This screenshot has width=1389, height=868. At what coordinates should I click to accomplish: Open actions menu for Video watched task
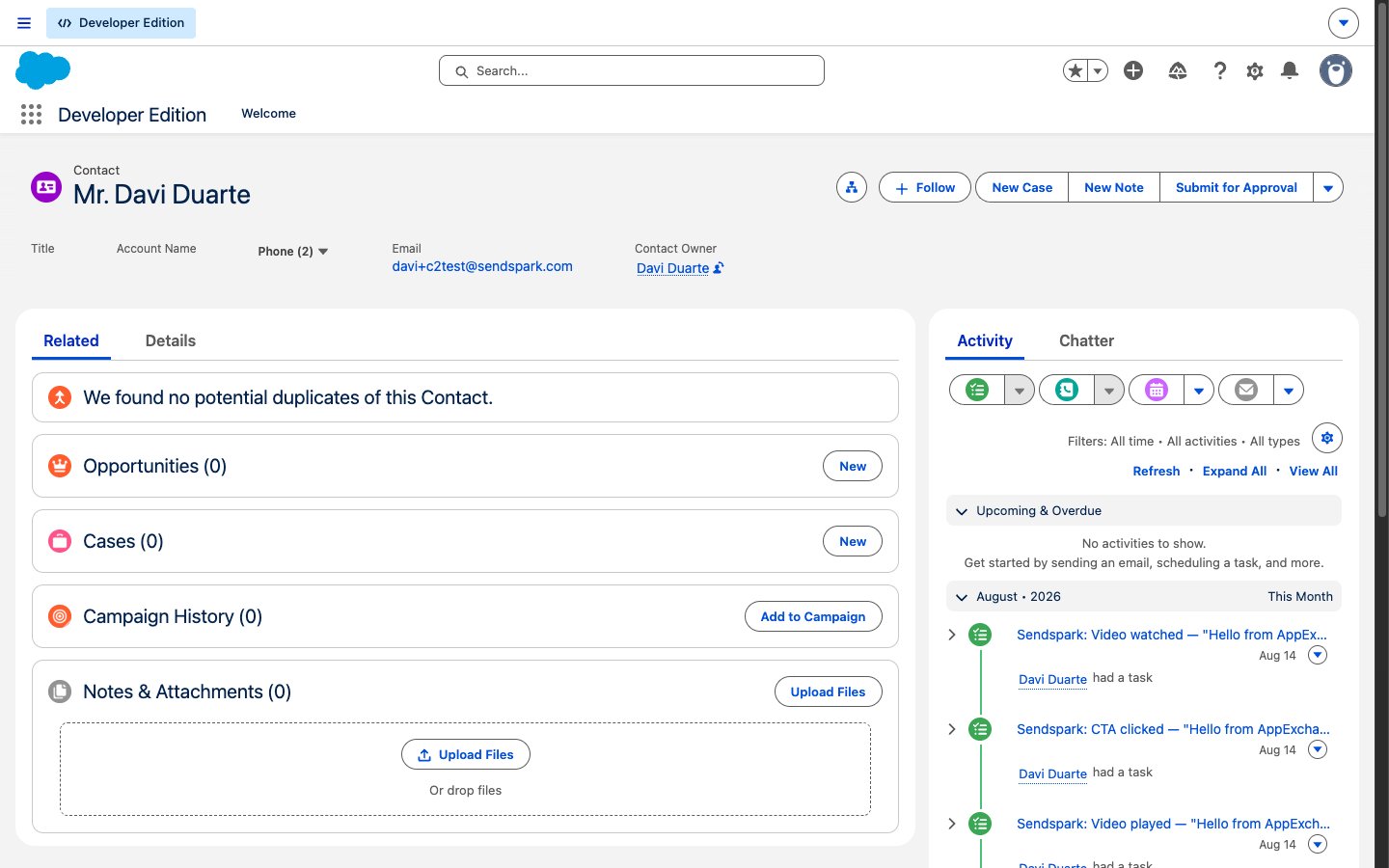(x=1318, y=655)
